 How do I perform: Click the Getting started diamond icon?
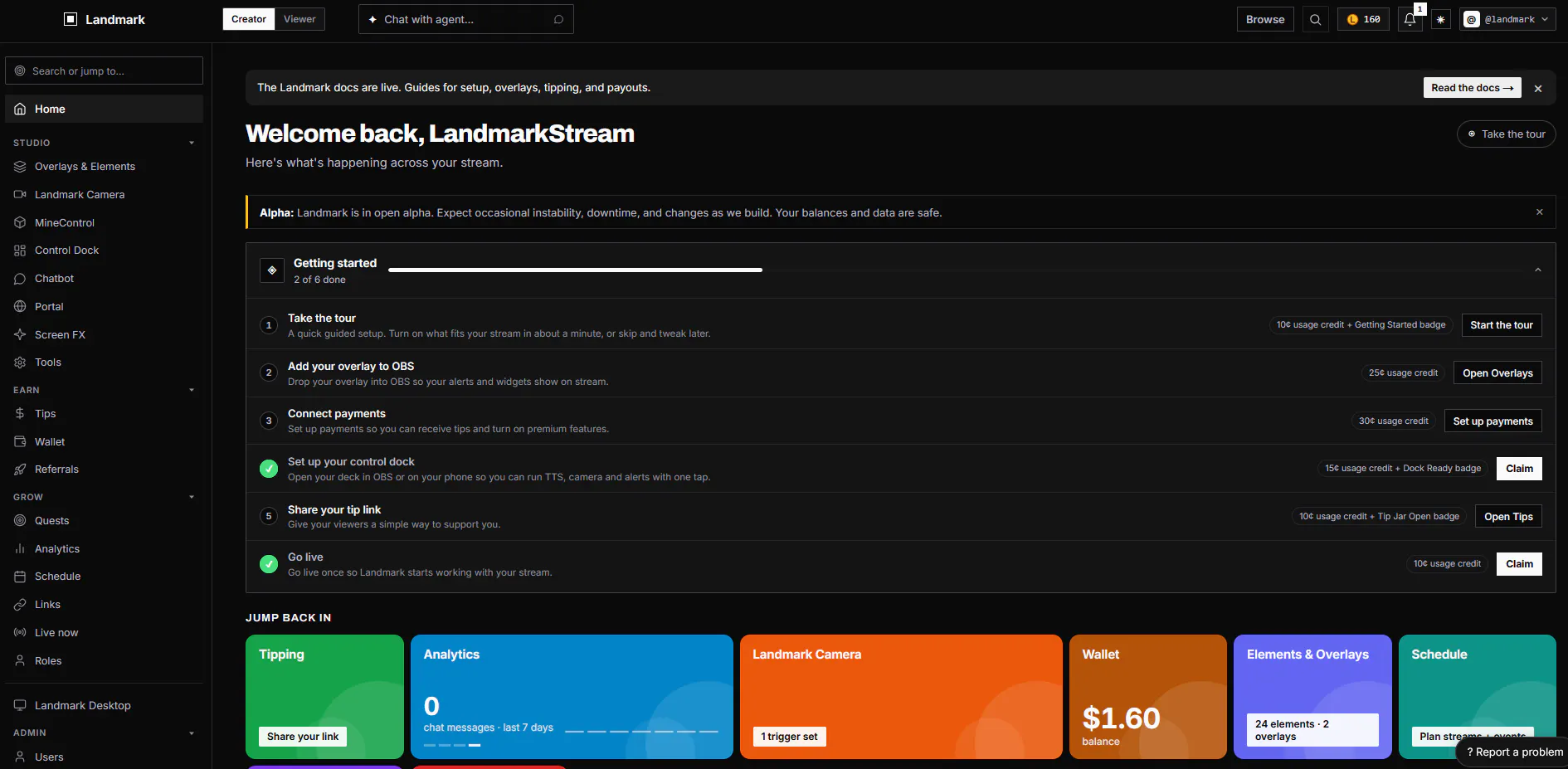272,270
